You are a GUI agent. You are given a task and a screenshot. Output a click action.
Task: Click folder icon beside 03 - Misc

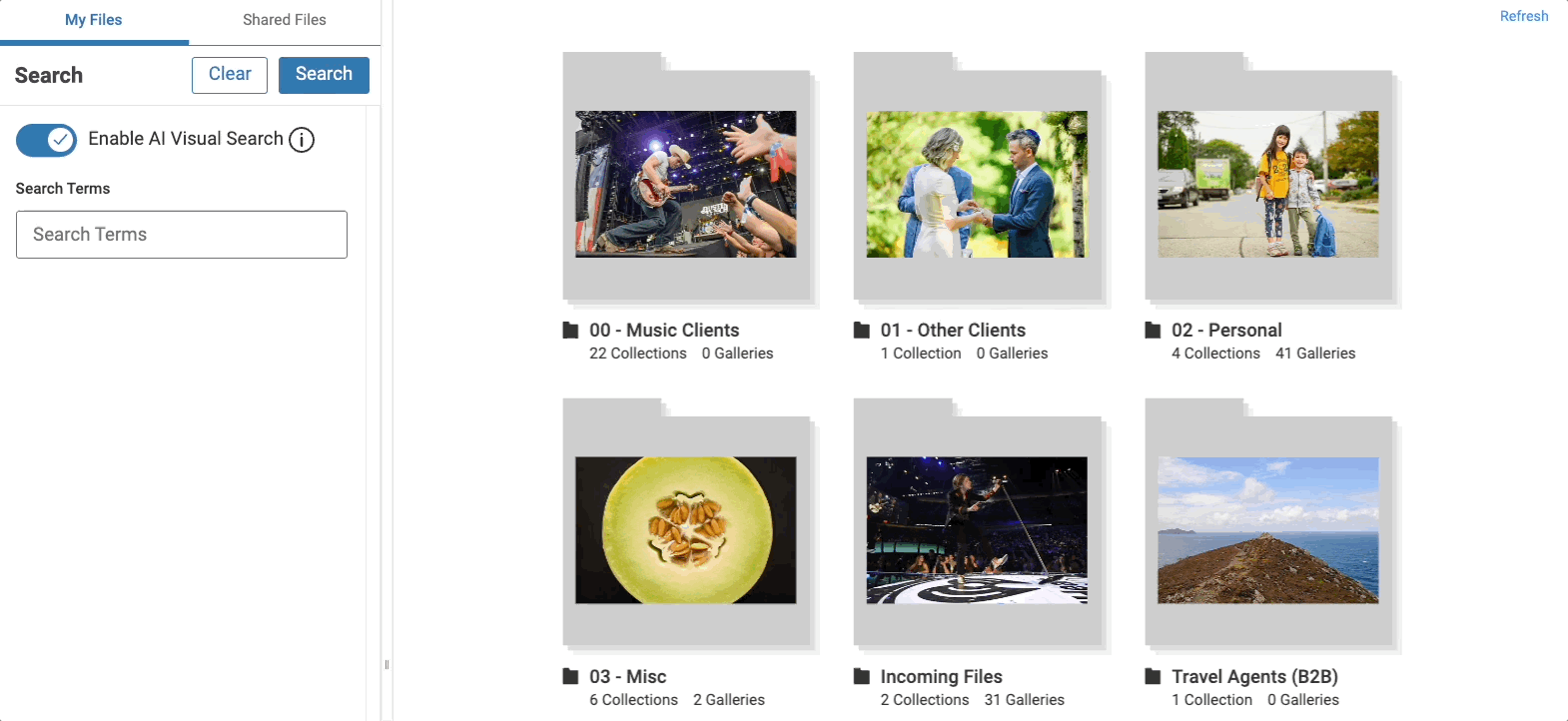pos(570,676)
